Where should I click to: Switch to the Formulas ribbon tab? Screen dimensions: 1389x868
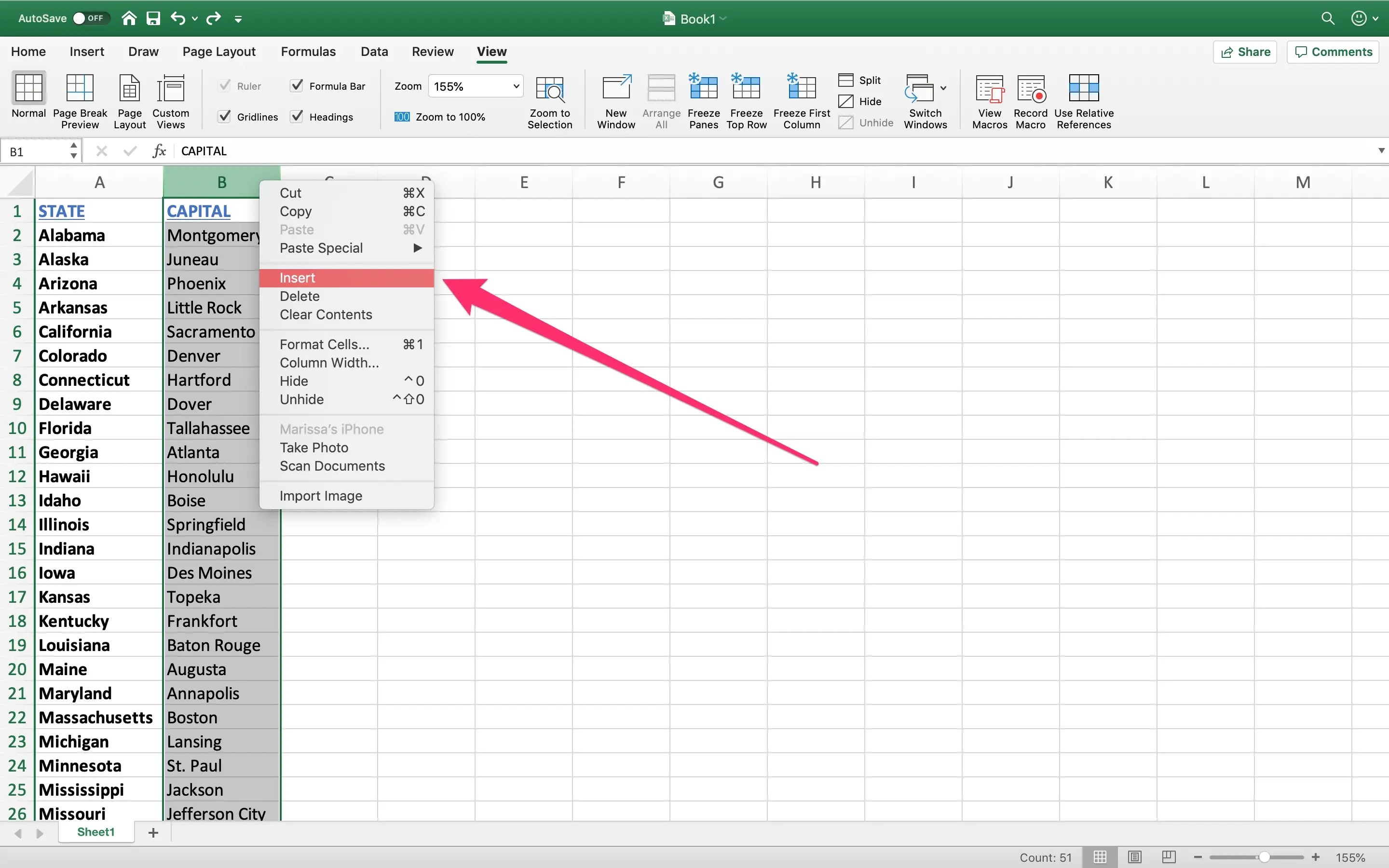[x=308, y=52]
